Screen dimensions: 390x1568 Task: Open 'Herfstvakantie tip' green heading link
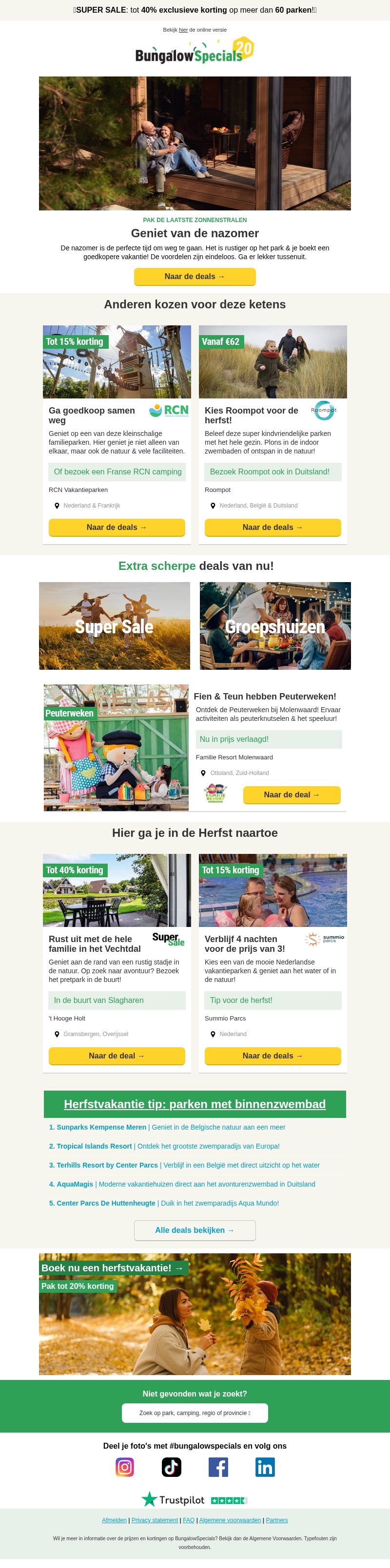[x=195, y=1104]
